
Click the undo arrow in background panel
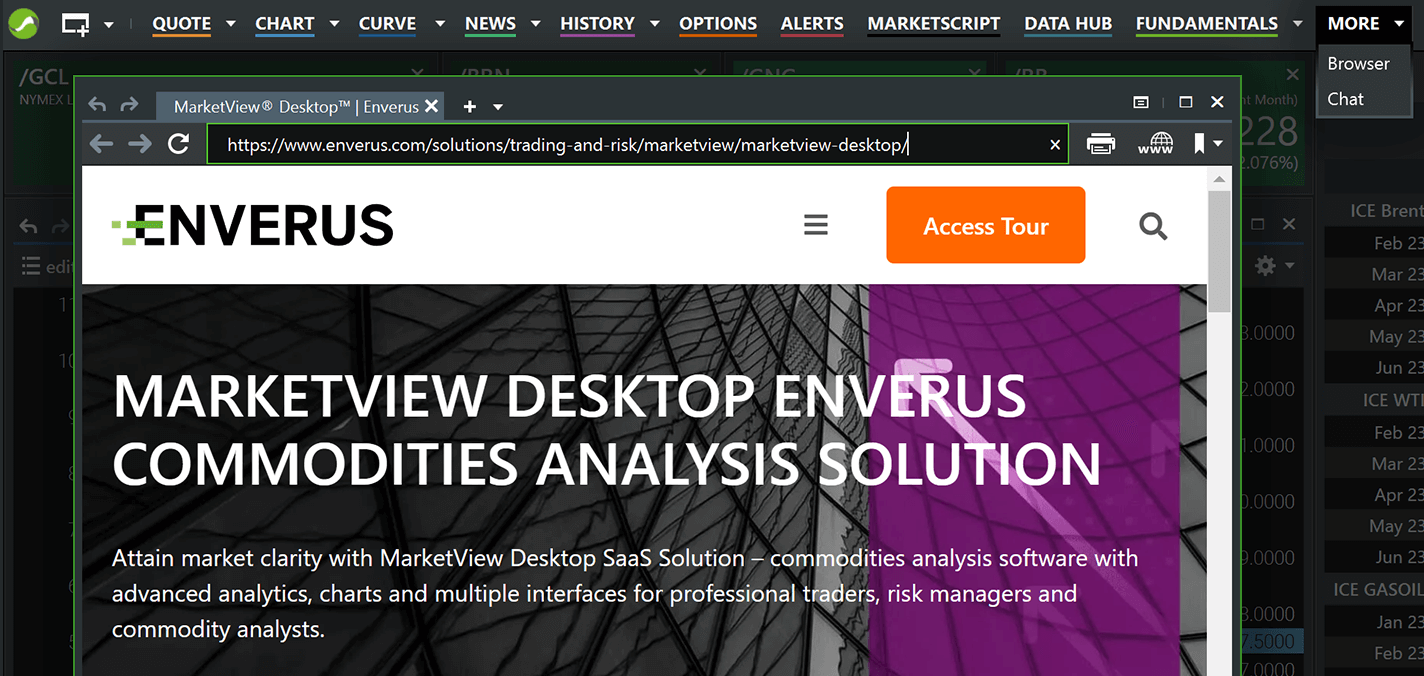28,227
